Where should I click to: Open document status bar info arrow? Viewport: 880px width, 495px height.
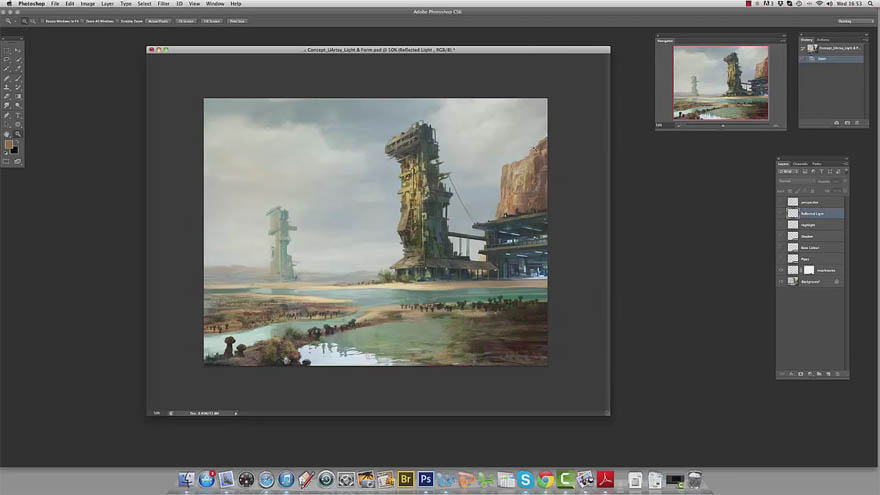click(x=236, y=413)
